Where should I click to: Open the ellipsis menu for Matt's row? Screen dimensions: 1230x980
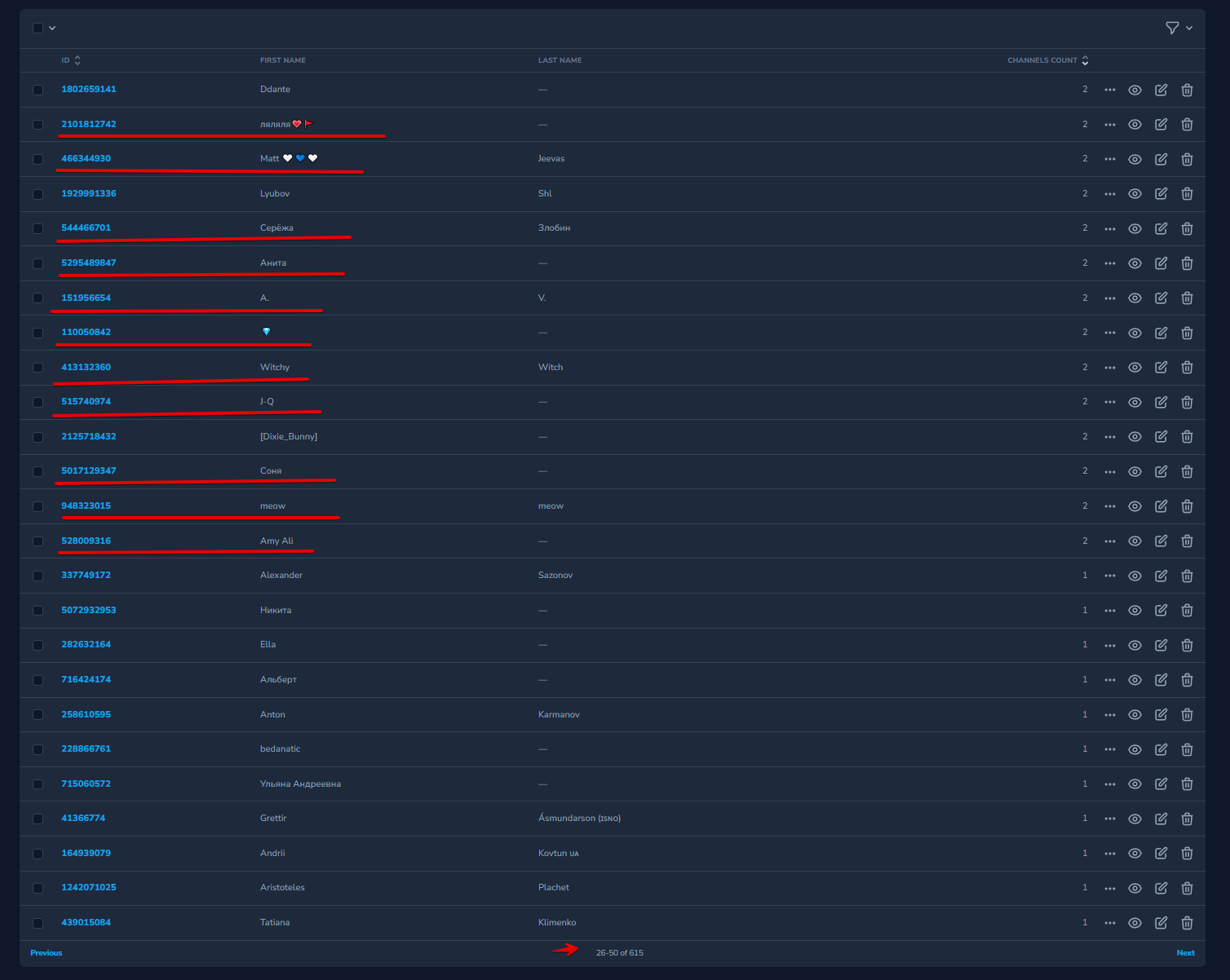click(1110, 159)
